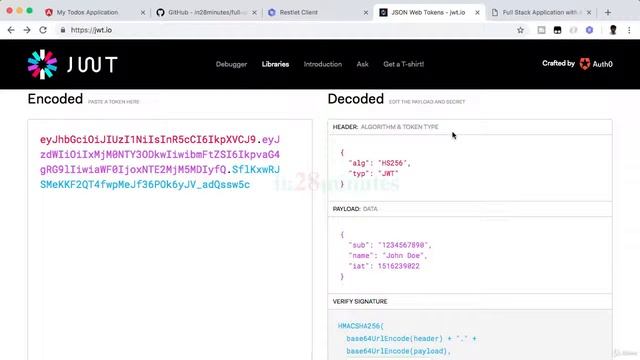Click the "iat": 1516239022 line
This screenshot has height=360, width=640.
tap(384, 266)
